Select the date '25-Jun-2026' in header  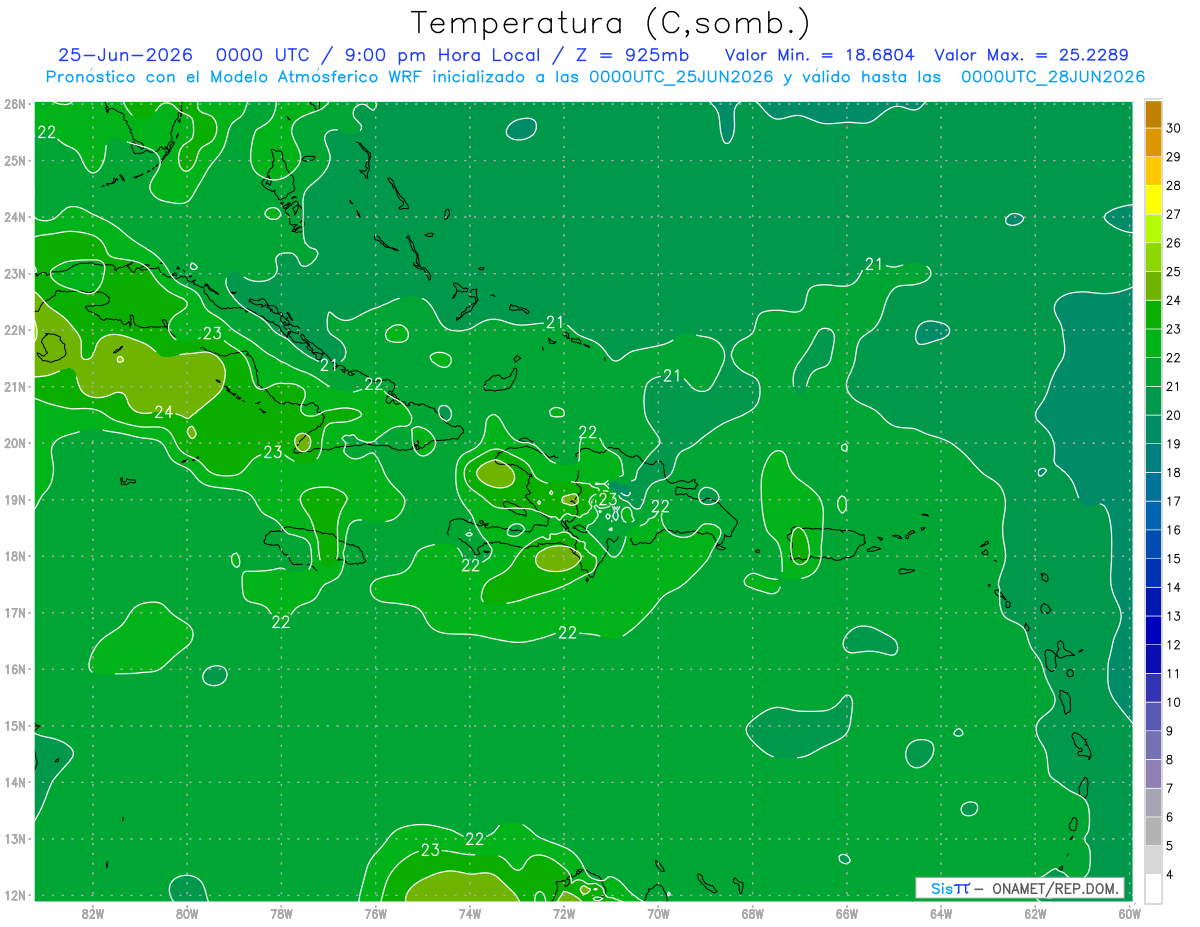click(x=125, y=55)
